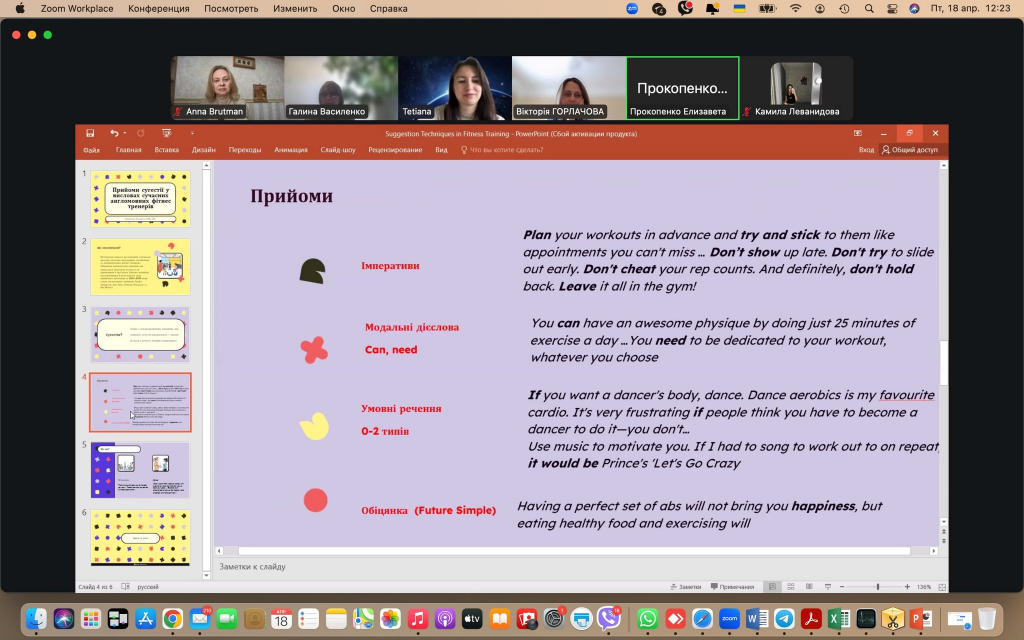Start slideshow from beginning icon in quick access

tap(165, 133)
